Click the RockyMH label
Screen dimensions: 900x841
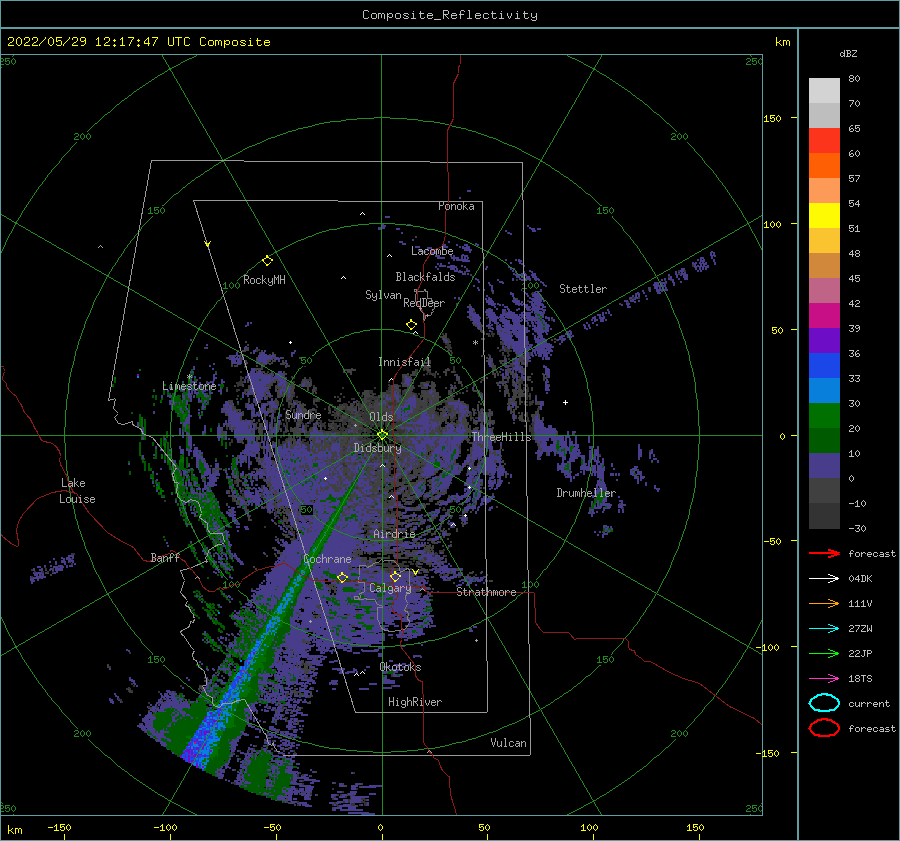pos(264,280)
